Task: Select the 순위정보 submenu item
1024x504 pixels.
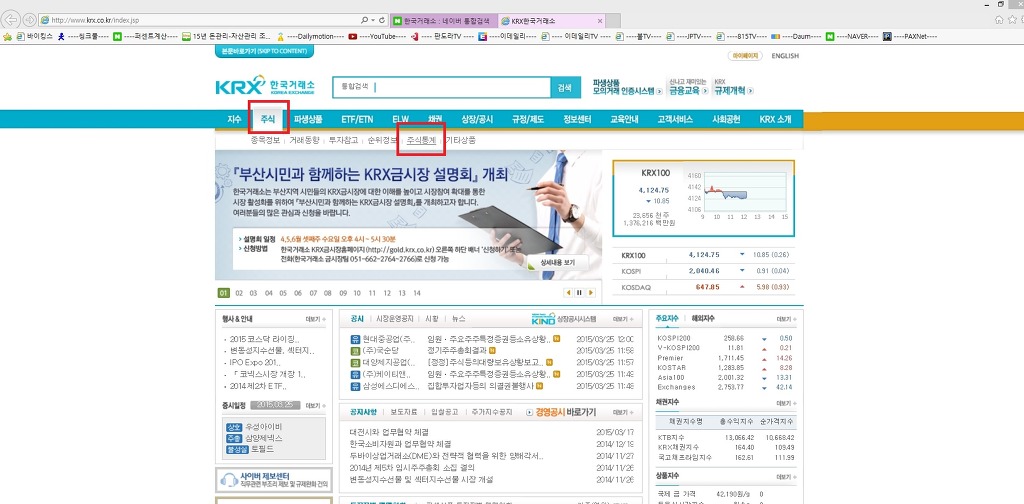Action: pyautogui.click(x=382, y=140)
